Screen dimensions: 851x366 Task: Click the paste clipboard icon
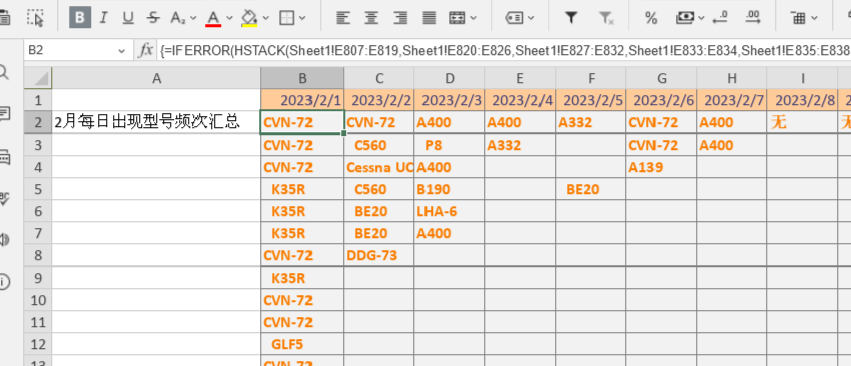[x=5, y=18]
